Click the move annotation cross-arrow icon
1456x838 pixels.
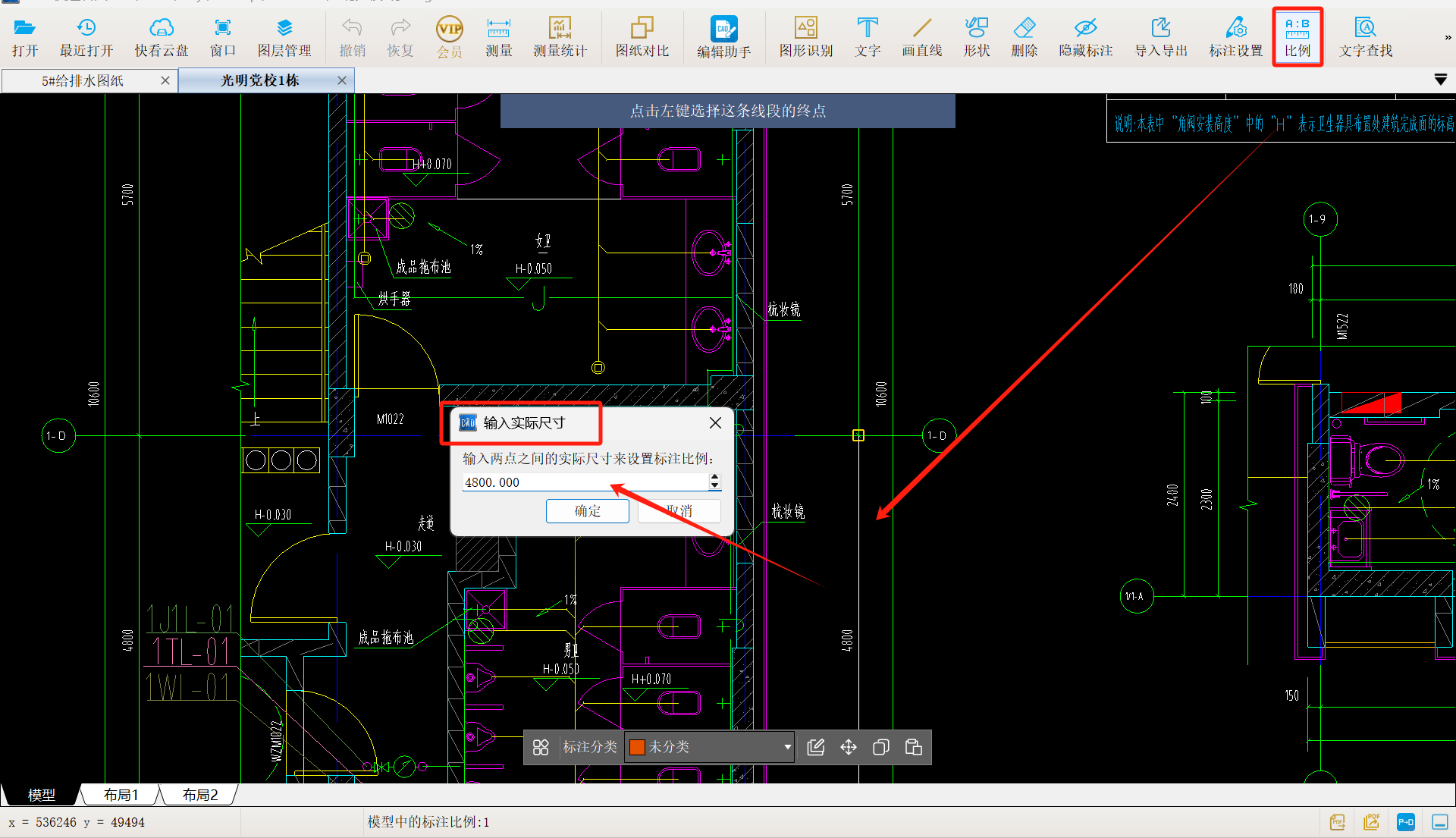pyautogui.click(x=849, y=748)
